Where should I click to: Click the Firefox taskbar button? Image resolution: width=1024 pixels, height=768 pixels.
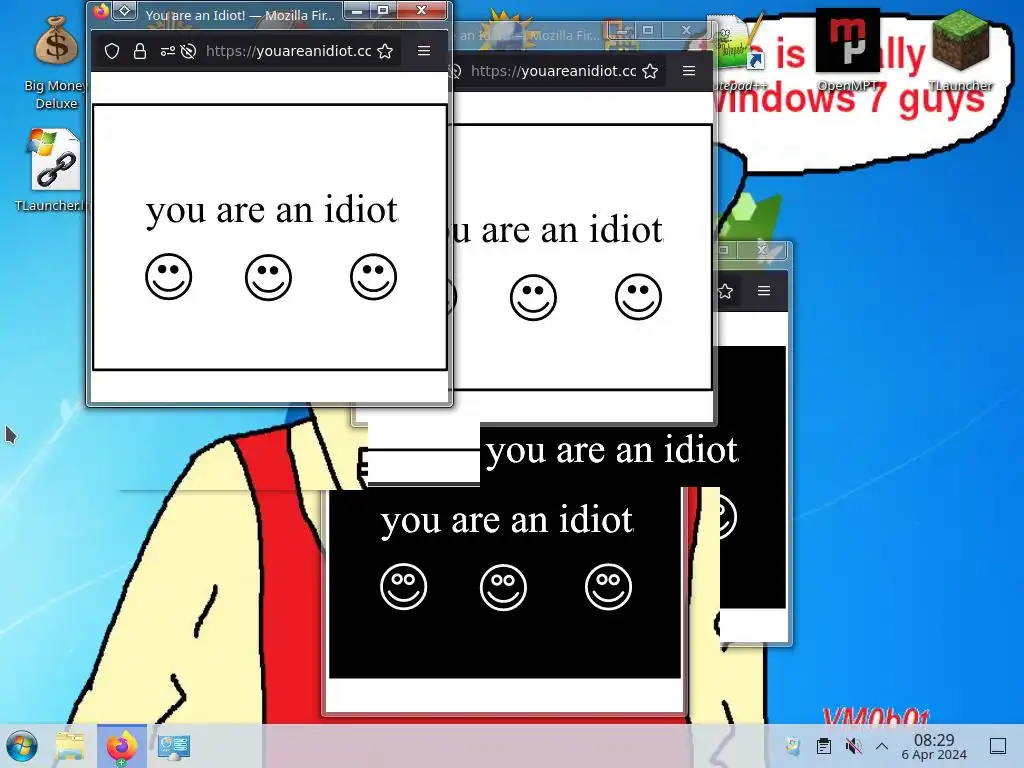121,746
